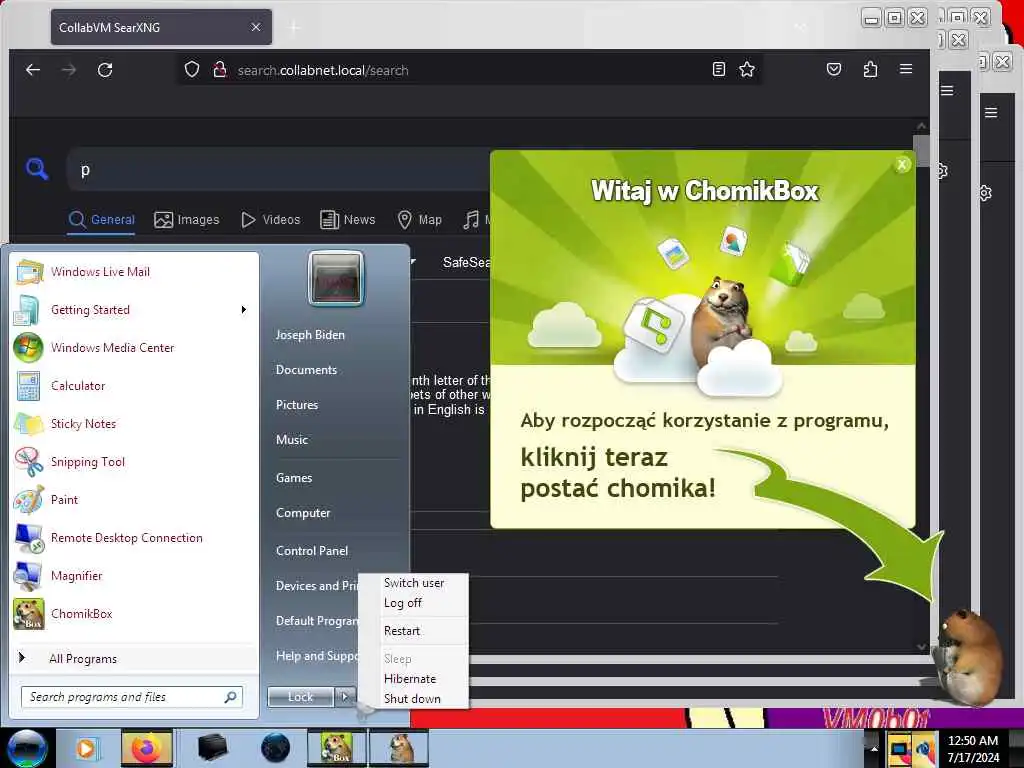The height and width of the screenshot is (768, 1024).
Task: Click the Lock button
Action: (x=300, y=697)
